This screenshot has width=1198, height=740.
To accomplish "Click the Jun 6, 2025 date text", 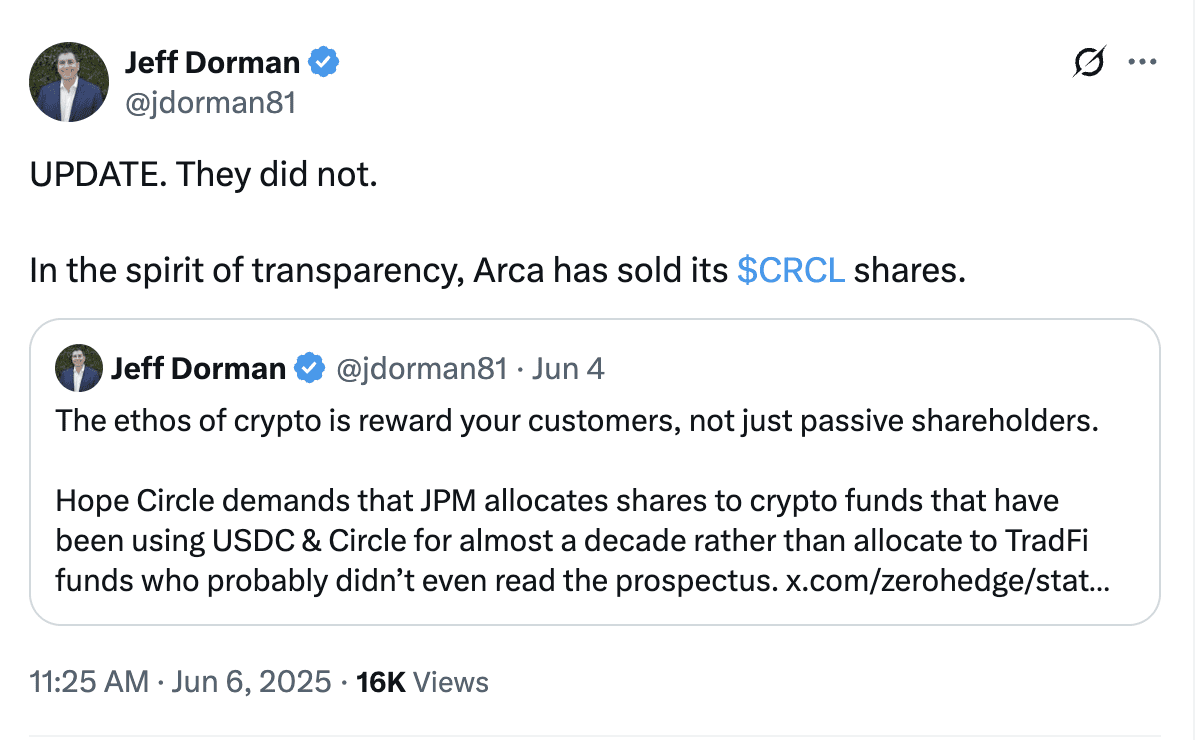I will pos(251,681).
